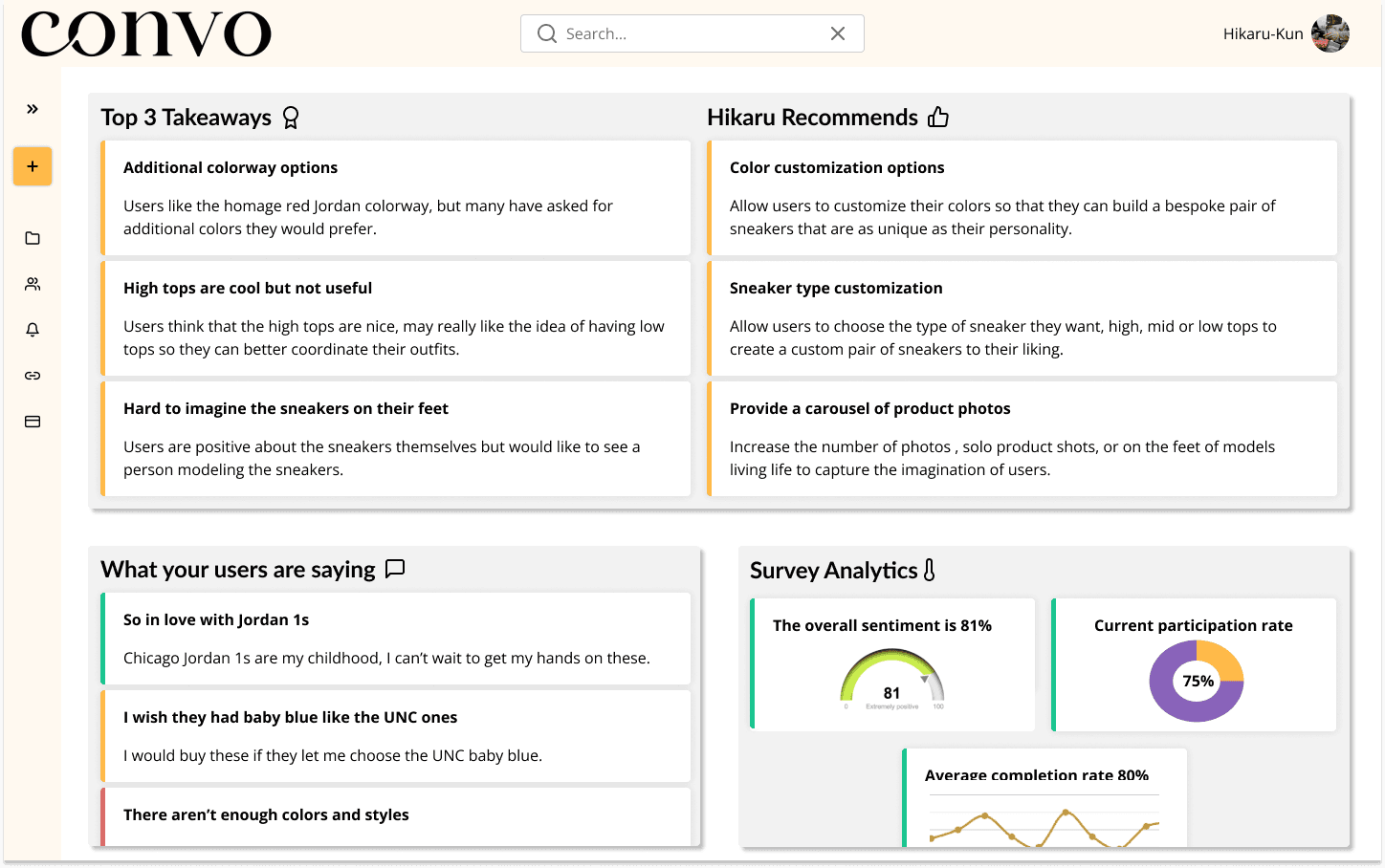
Task: Click the thumbs-up icon beside Hikaru Recommends
Action: (938, 116)
